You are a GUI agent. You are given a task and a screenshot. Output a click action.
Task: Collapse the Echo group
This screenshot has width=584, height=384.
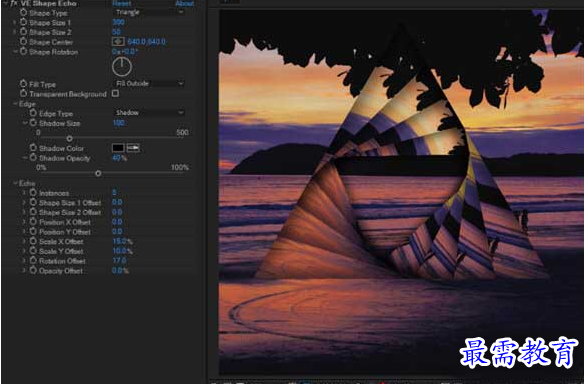click(x=15, y=183)
